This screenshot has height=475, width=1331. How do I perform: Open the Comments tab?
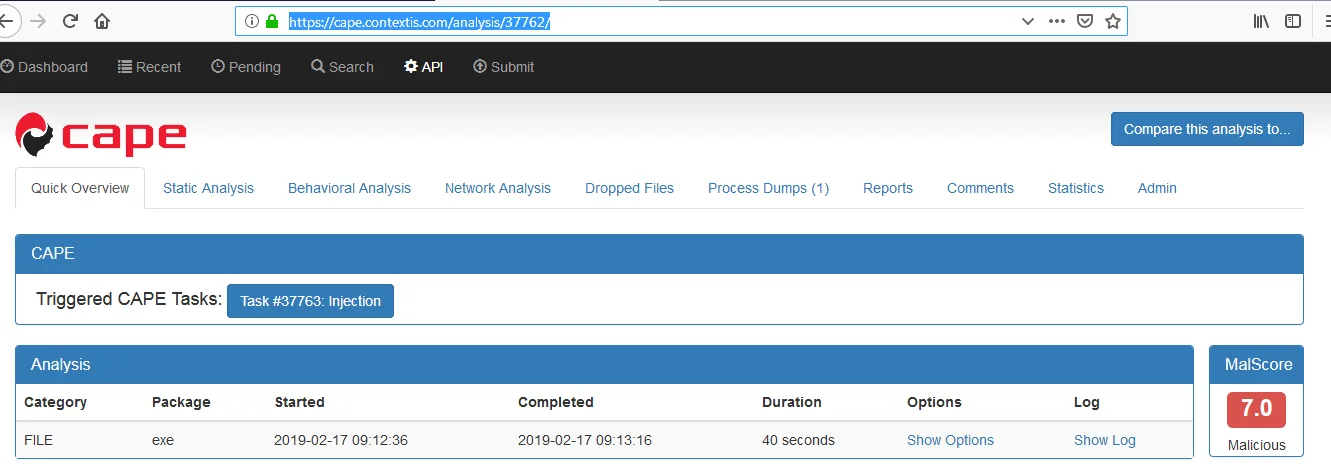point(980,188)
